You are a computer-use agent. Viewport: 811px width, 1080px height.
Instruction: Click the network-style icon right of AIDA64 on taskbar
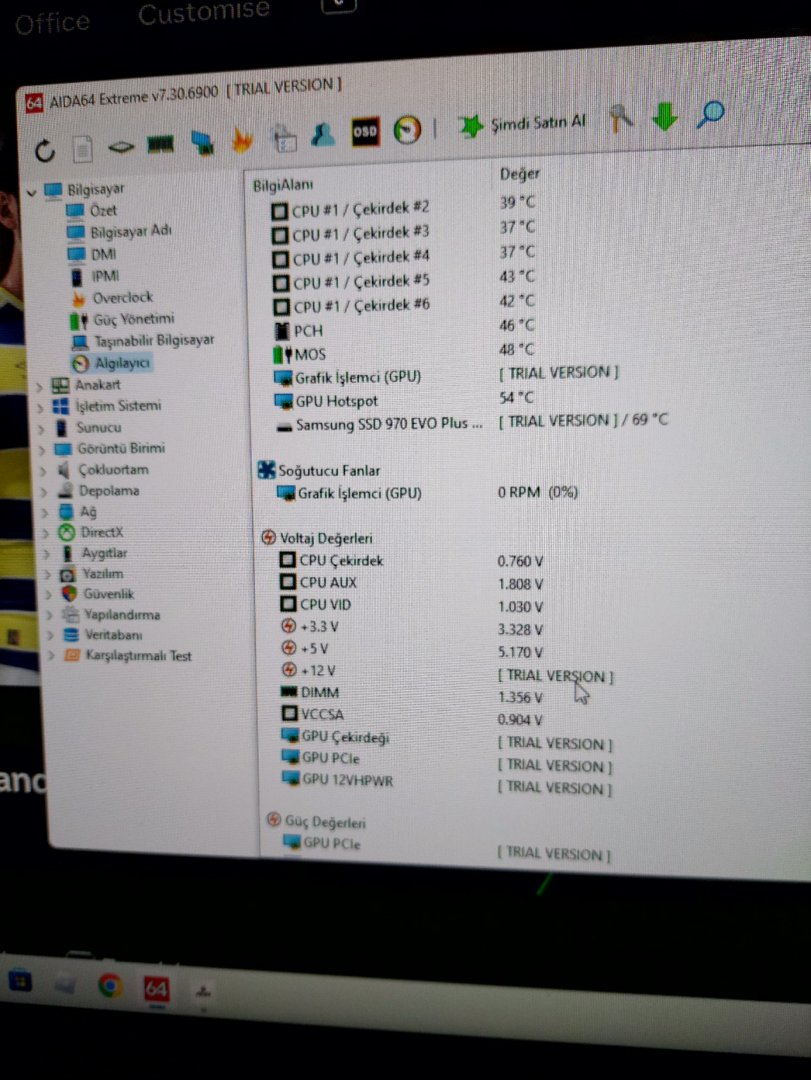(203, 993)
